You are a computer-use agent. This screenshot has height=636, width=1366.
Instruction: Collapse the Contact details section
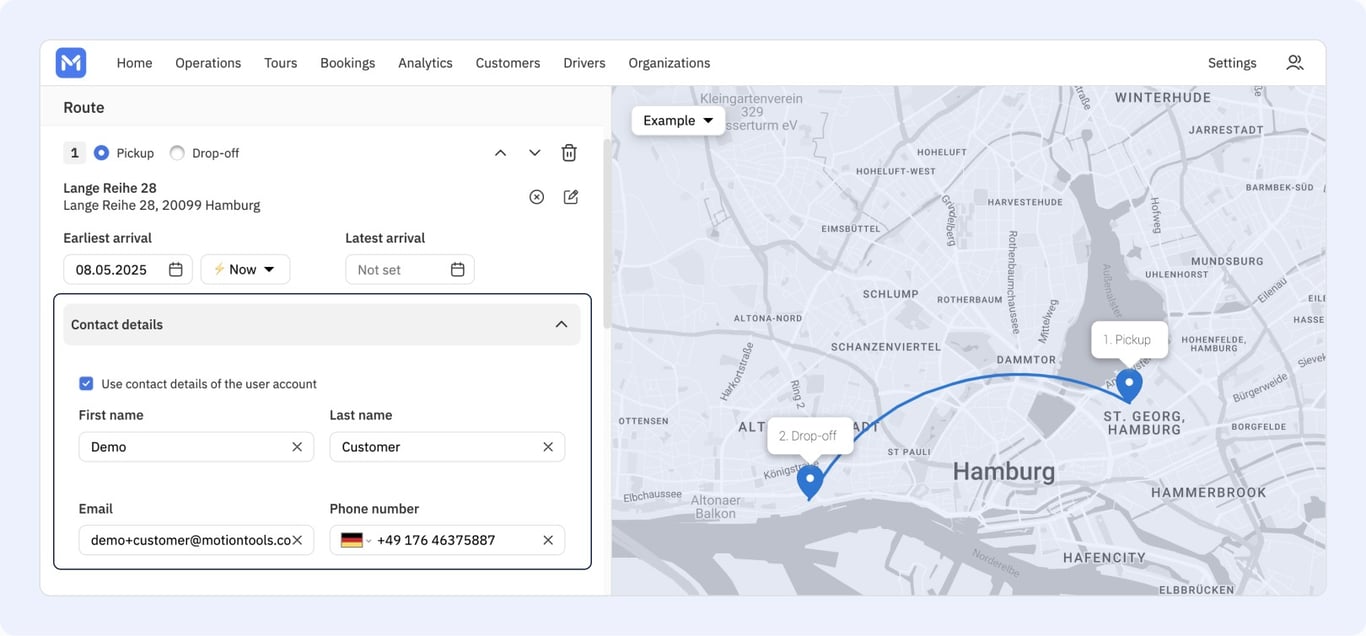(x=561, y=325)
